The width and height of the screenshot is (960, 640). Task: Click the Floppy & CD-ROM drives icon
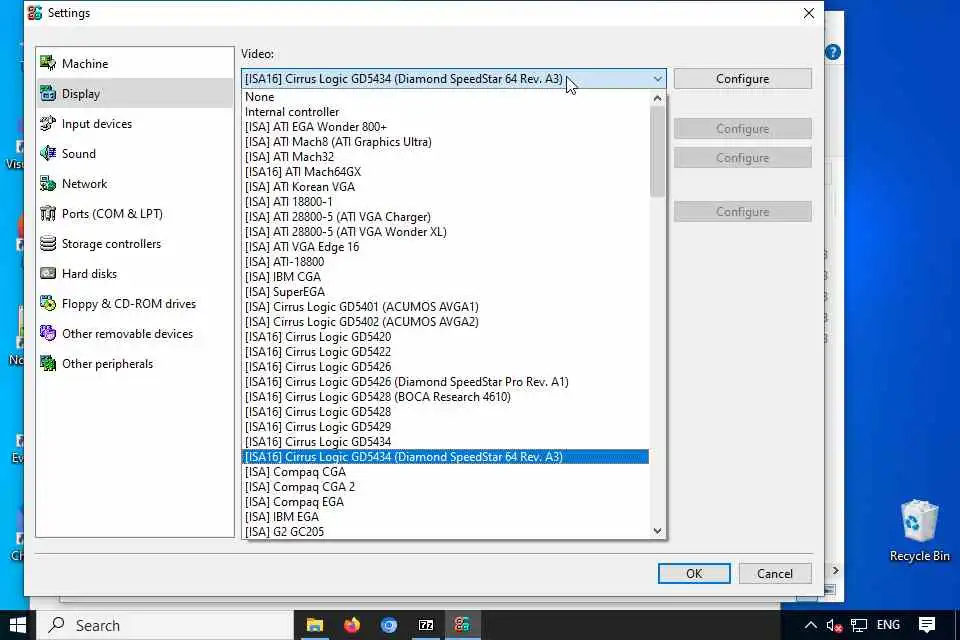click(x=48, y=303)
